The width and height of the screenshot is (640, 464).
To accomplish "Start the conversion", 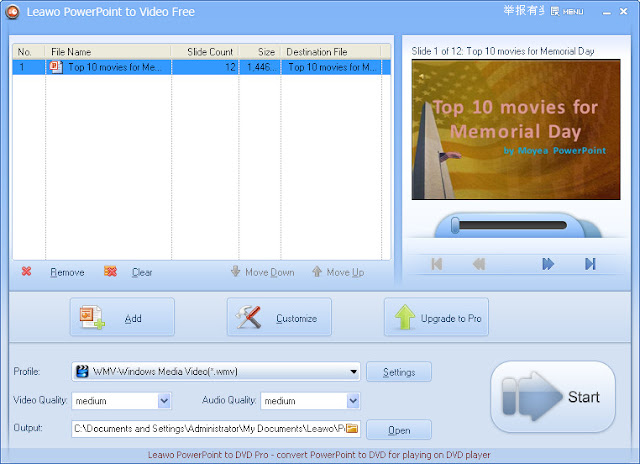I will coord(553,397).
